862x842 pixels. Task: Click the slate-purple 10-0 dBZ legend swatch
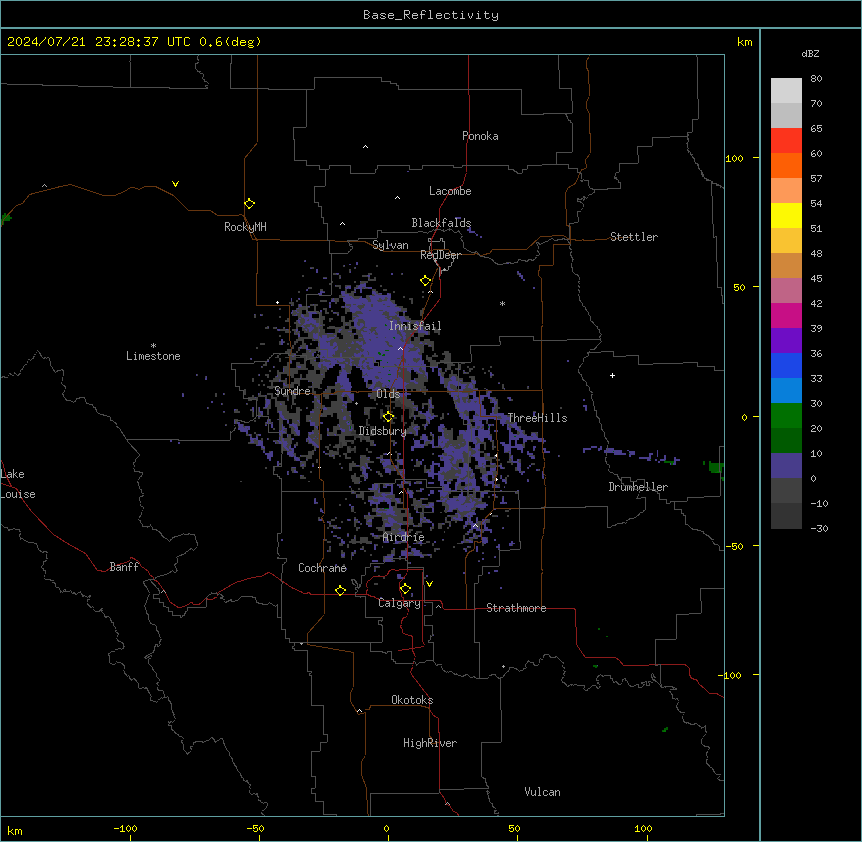pyautogui.click(x=786, y=466)
